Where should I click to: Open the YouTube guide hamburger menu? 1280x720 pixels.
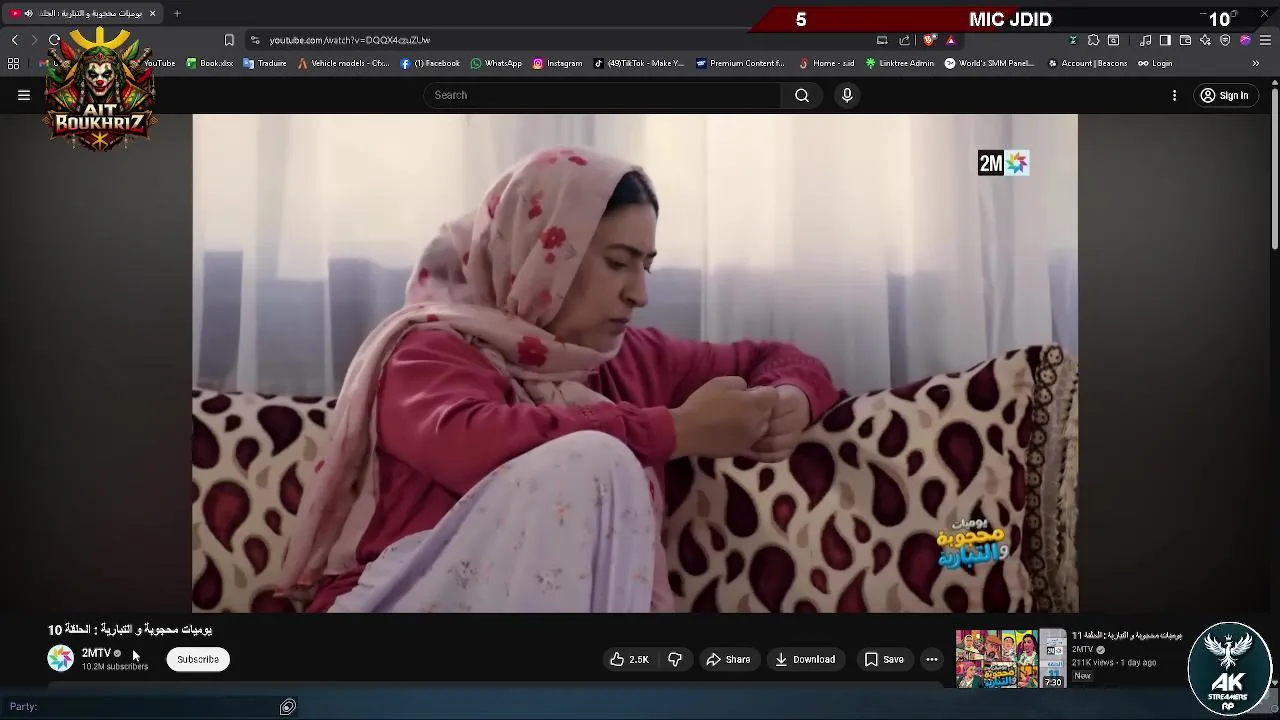point(24,95)
